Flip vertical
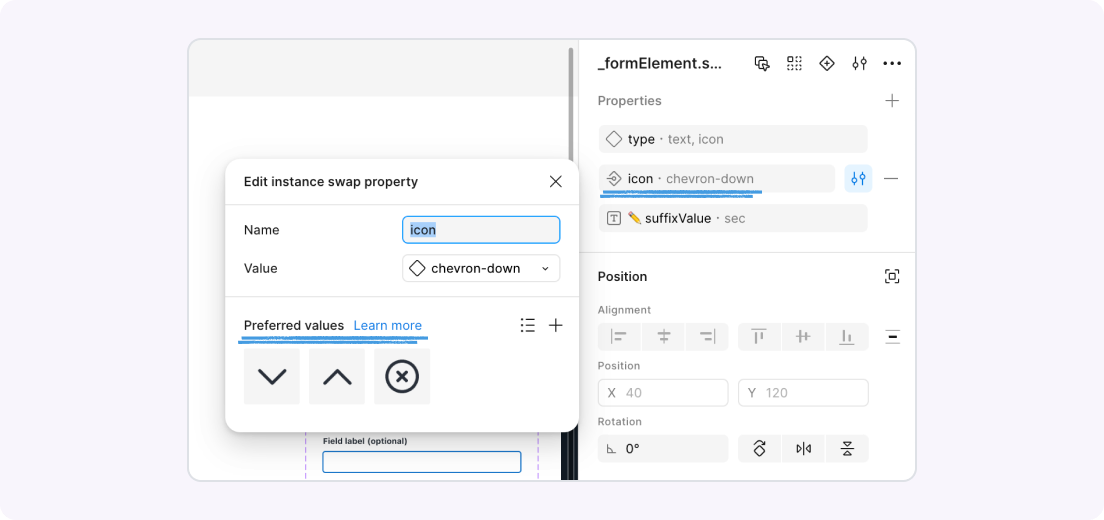1104x520 pixels. point(847,448)
